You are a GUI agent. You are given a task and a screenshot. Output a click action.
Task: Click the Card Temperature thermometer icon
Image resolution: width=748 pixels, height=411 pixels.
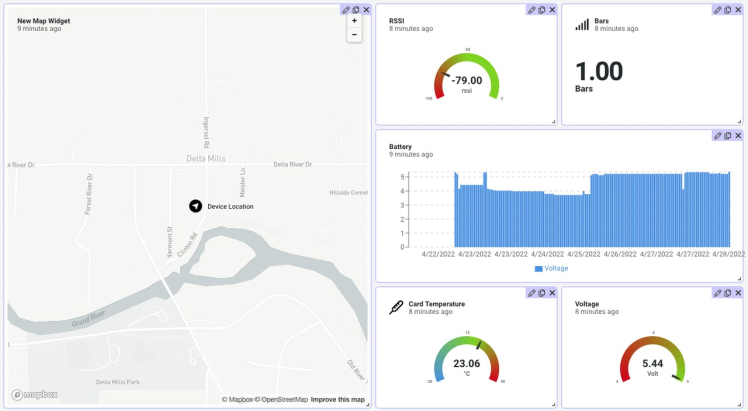click(396, 307)
